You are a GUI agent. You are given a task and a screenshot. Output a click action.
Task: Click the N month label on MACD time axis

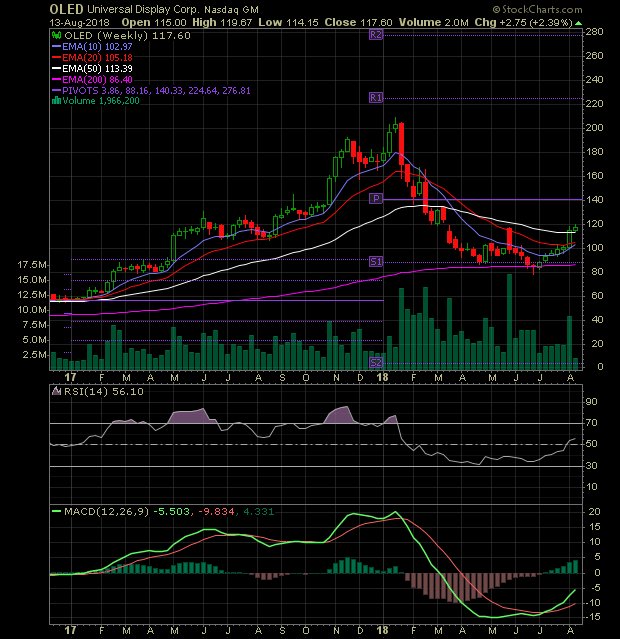click(336, 630)
